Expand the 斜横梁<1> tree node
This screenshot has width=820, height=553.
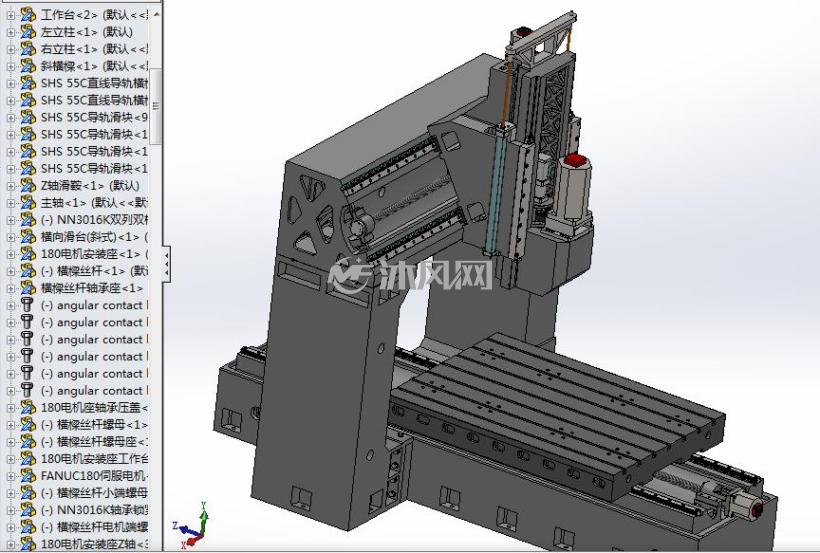tap(10, 66)
